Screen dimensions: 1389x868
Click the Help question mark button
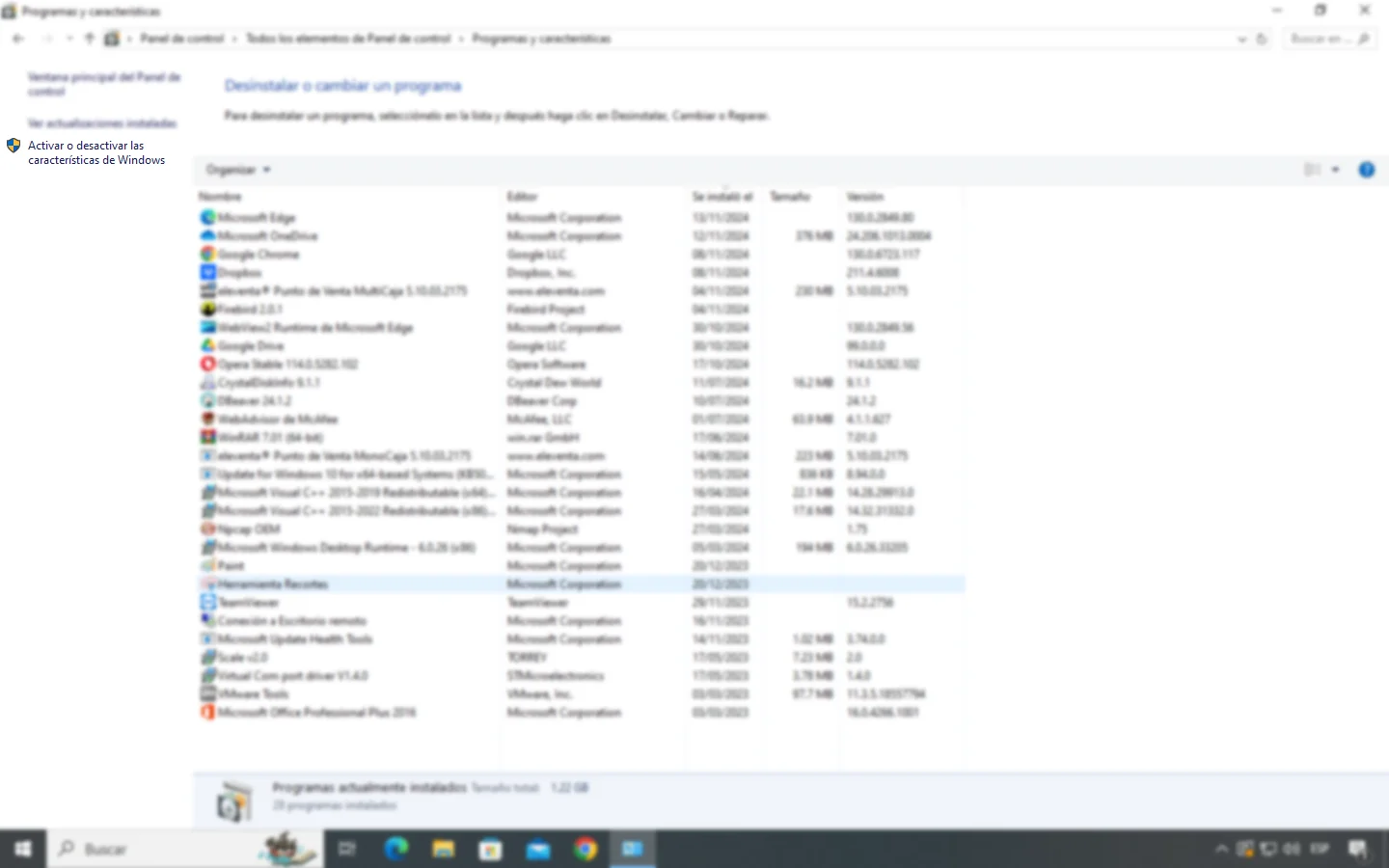coord(1367,169)
